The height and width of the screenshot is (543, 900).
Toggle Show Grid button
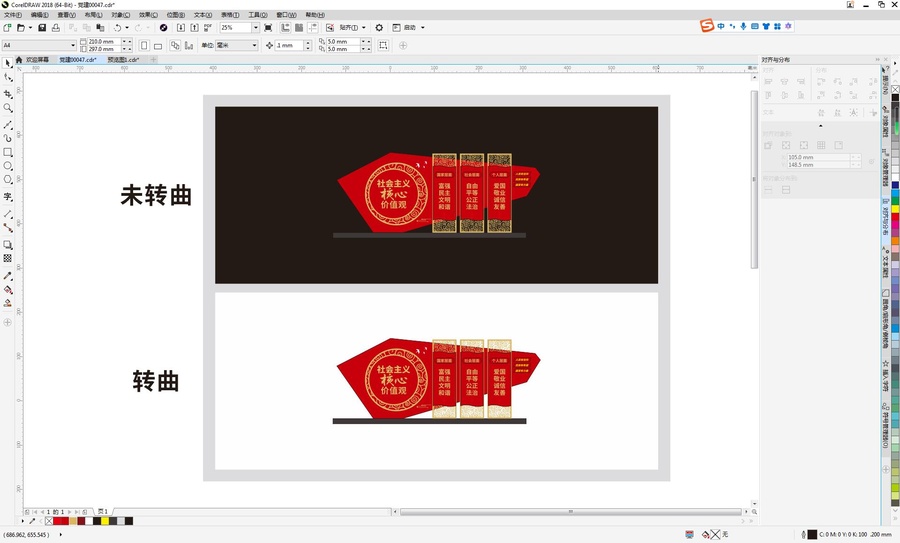[x=299, y=28]
